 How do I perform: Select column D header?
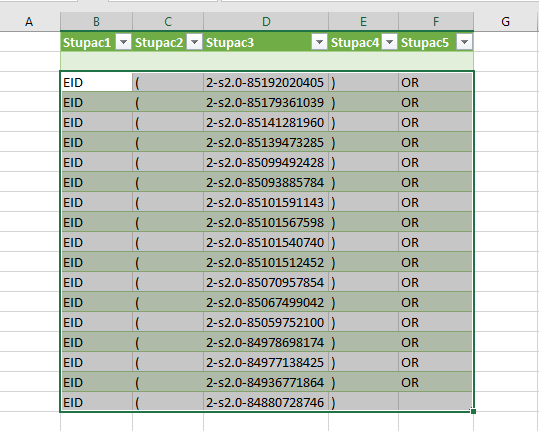click(x=266, y=22)
